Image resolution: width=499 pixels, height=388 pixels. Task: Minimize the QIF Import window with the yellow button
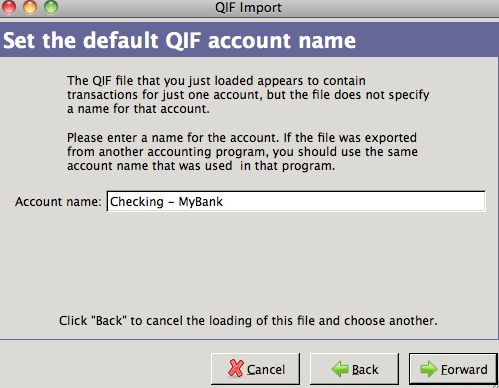(30, 7)
